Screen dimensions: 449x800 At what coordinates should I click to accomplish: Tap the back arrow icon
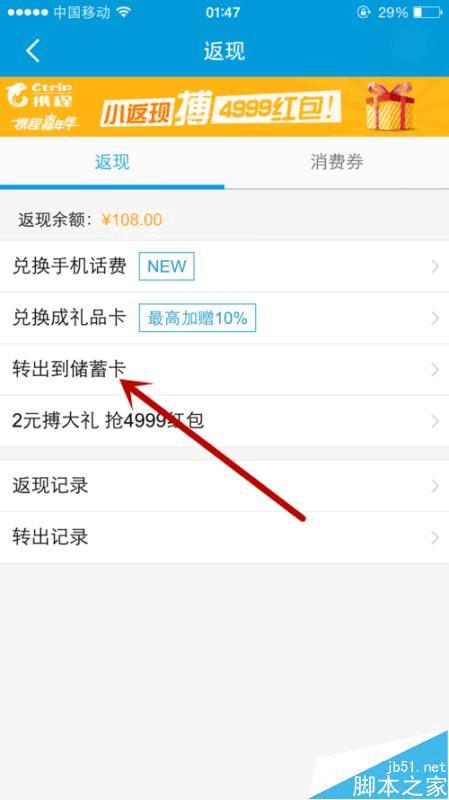coord(33,51)
